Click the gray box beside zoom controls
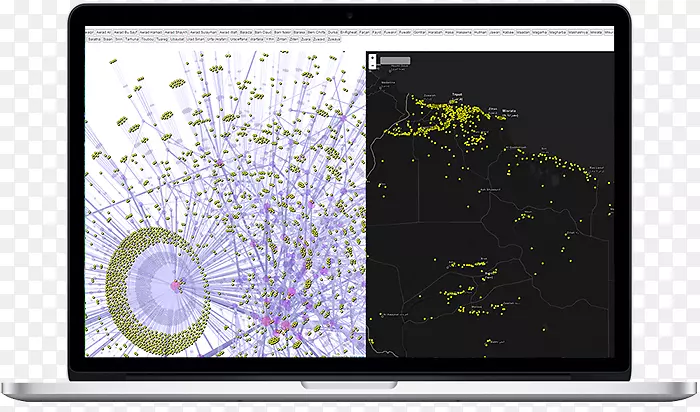Screen dimensions: 700x412 395,60
